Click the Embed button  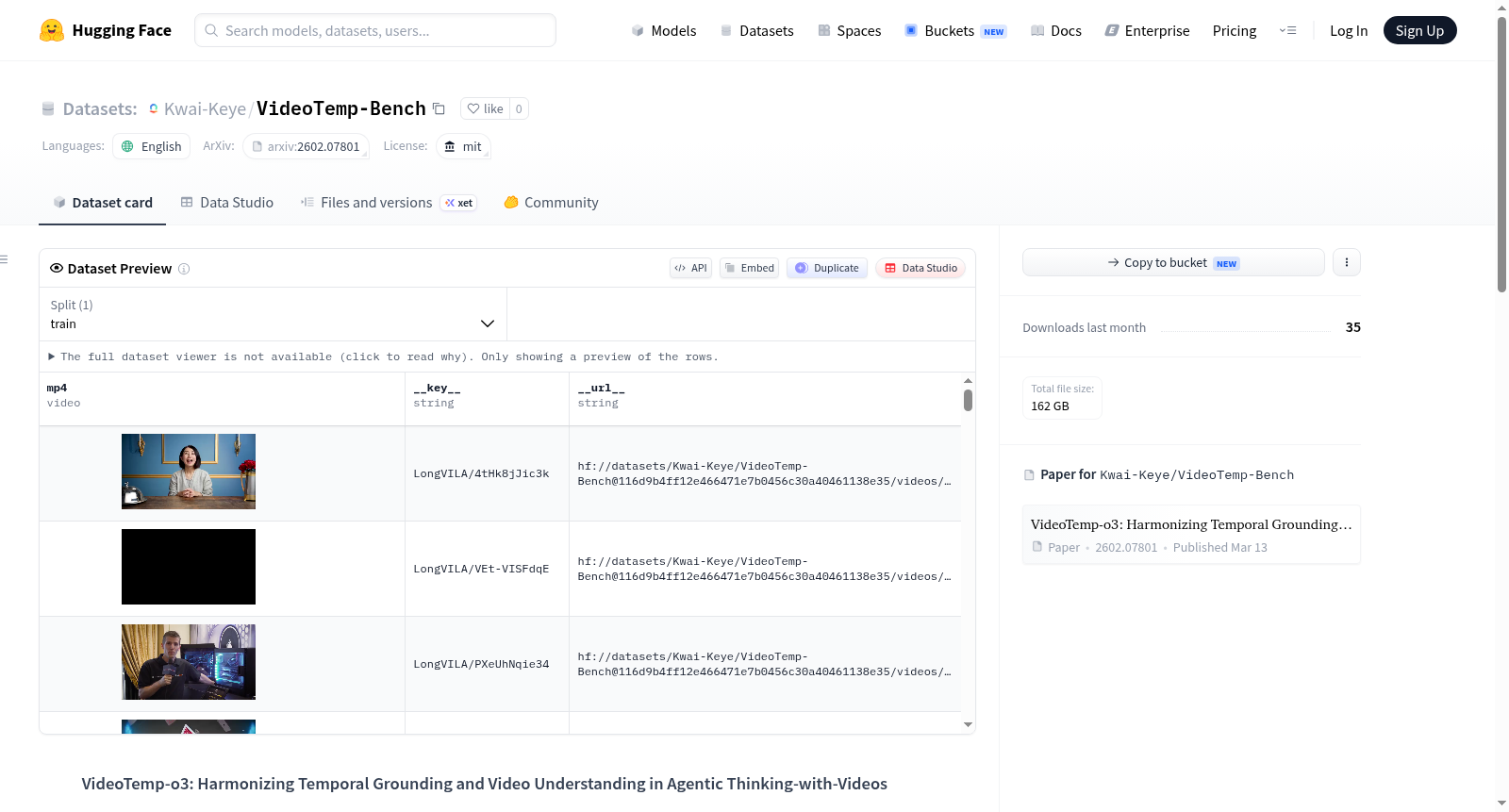click(x=749, y=268)
